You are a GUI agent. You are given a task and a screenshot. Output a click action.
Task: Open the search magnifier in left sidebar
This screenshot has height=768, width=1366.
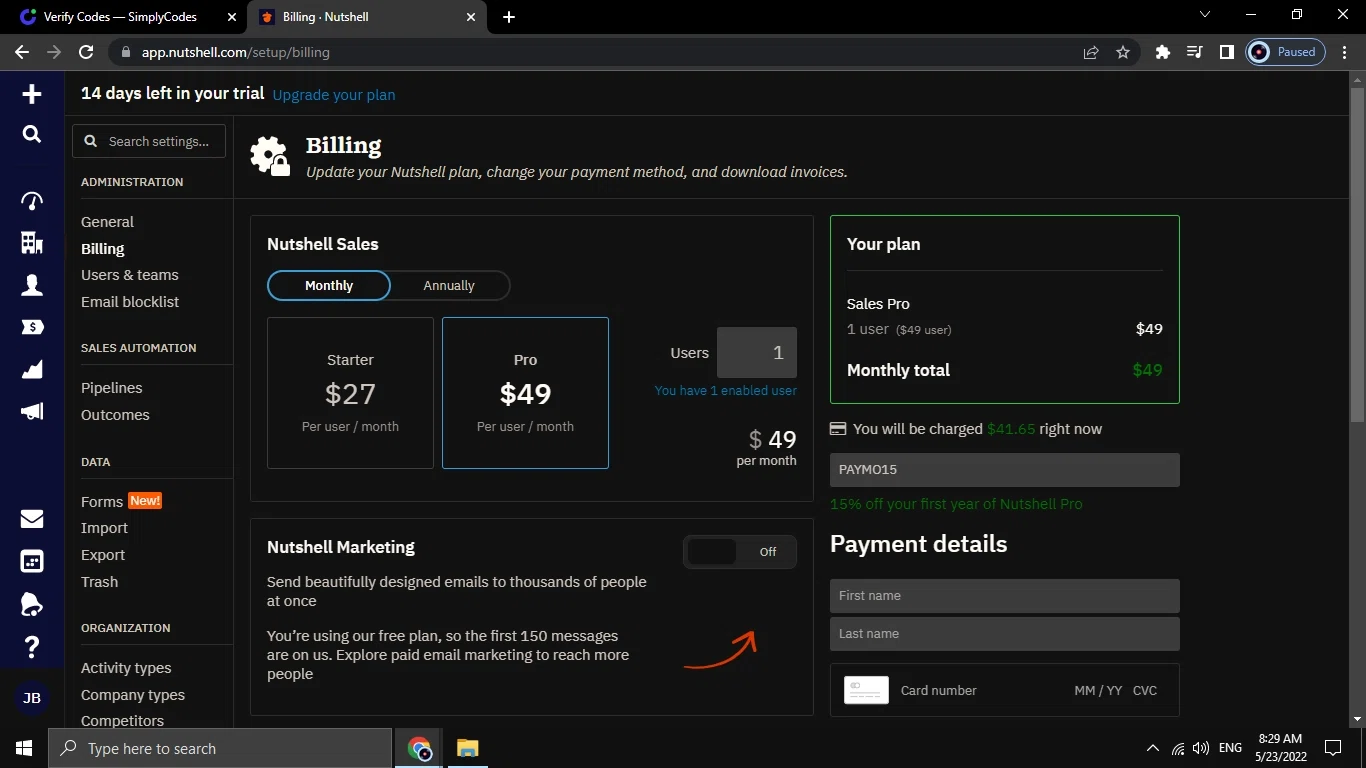[x=32, y=134]
